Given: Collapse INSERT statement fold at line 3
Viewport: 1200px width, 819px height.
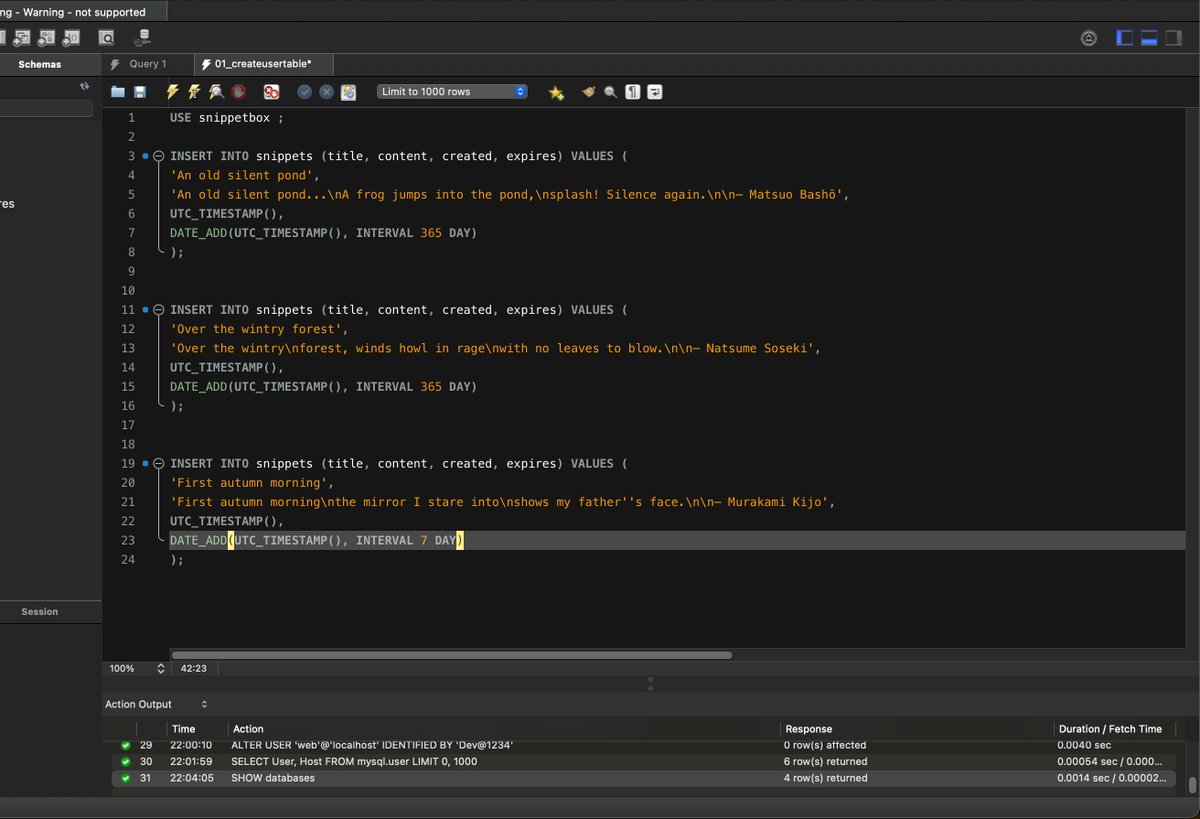Looking at the screenshot, I should [x=158, y=156].
